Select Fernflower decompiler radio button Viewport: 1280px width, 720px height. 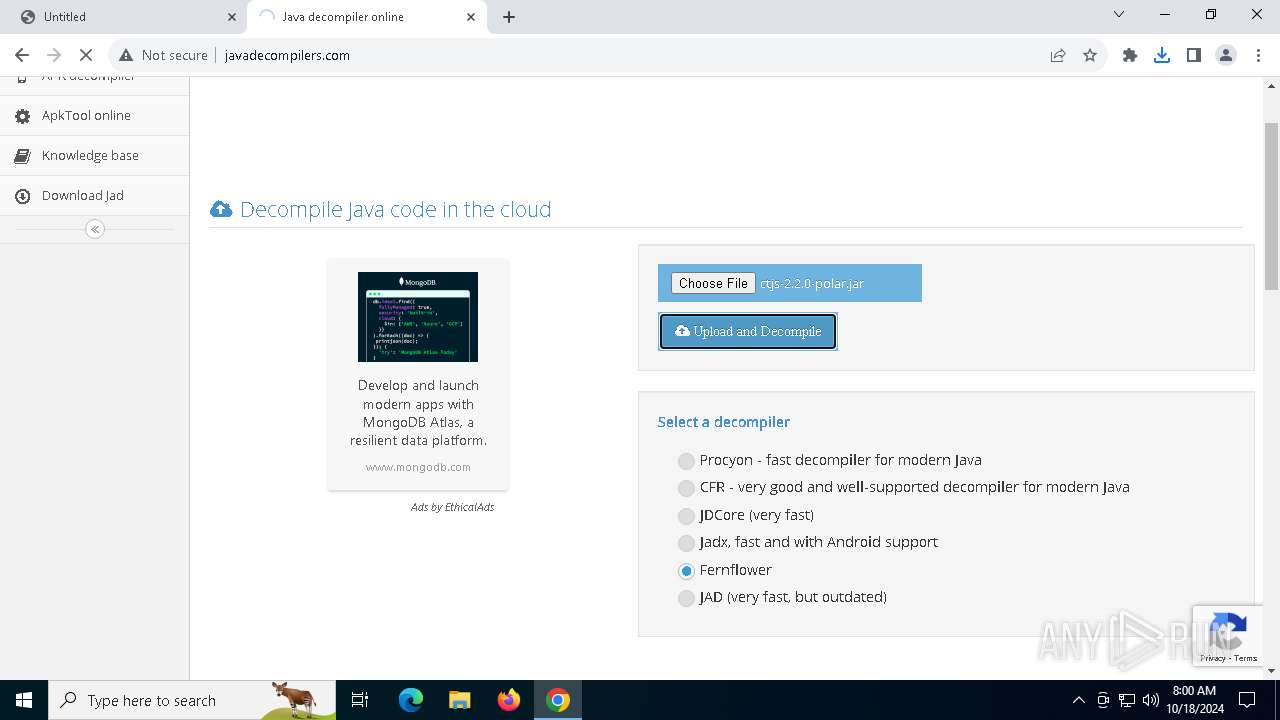pyautogui.click(x=686, y=571)
